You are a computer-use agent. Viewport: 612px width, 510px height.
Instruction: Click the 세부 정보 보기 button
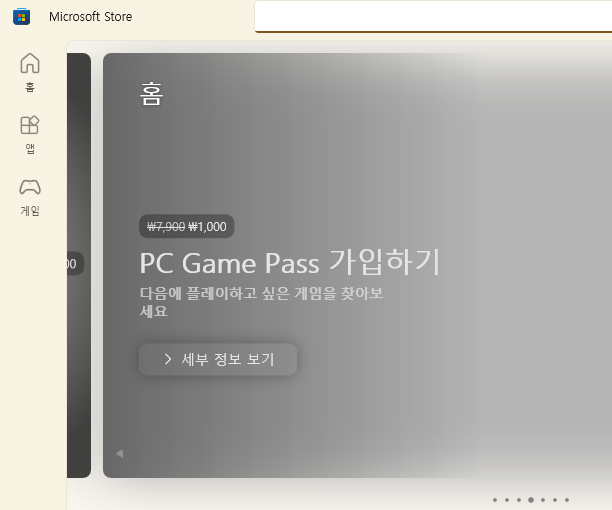(x=218, y=359)
